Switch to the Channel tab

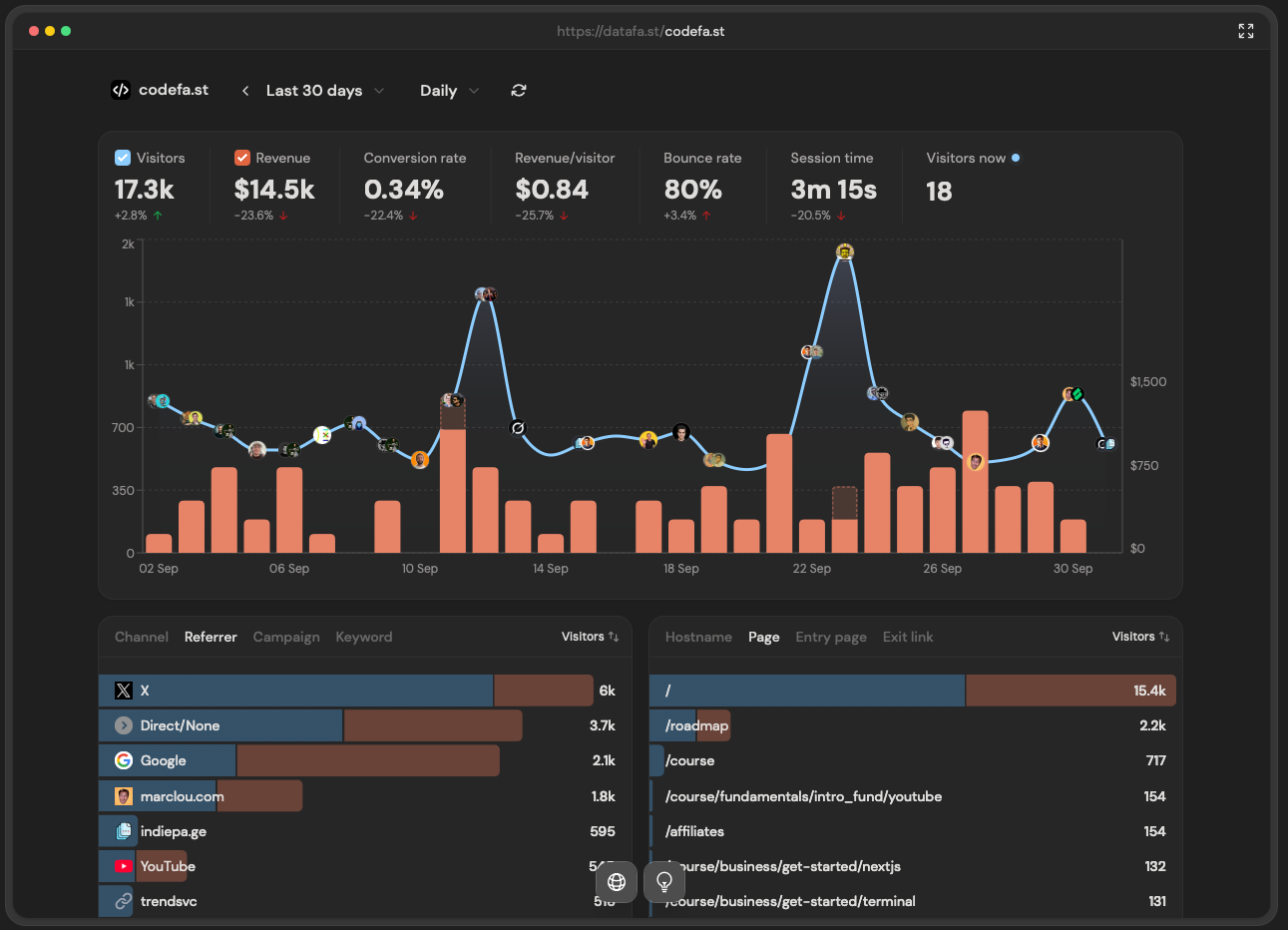point(142,637)
